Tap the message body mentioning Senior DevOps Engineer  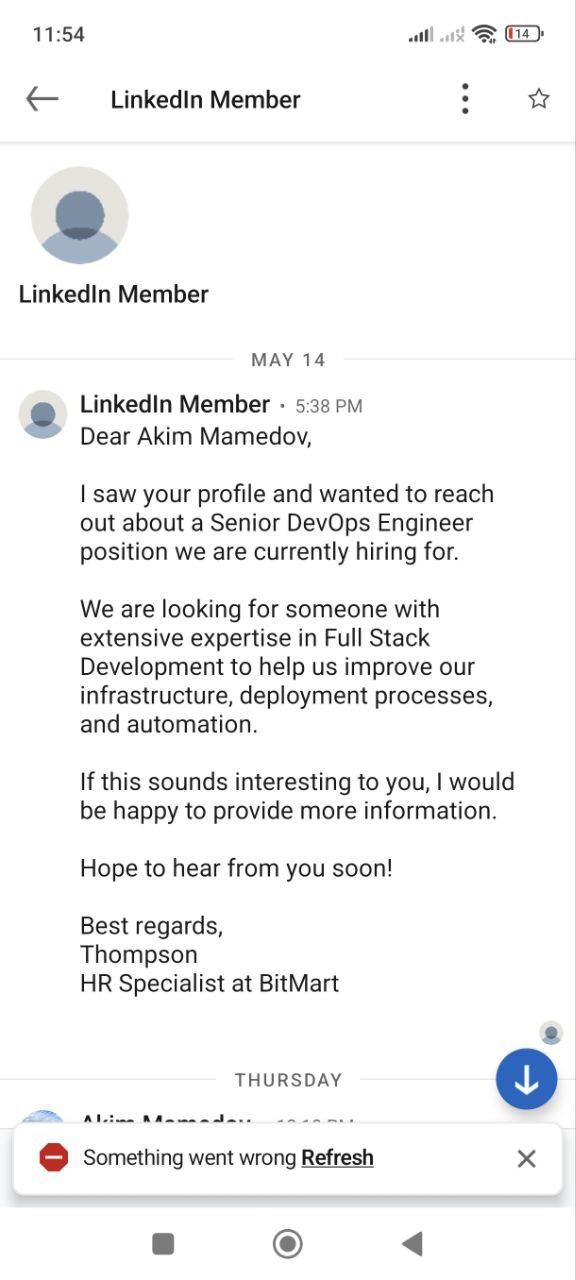pos(287,523)
